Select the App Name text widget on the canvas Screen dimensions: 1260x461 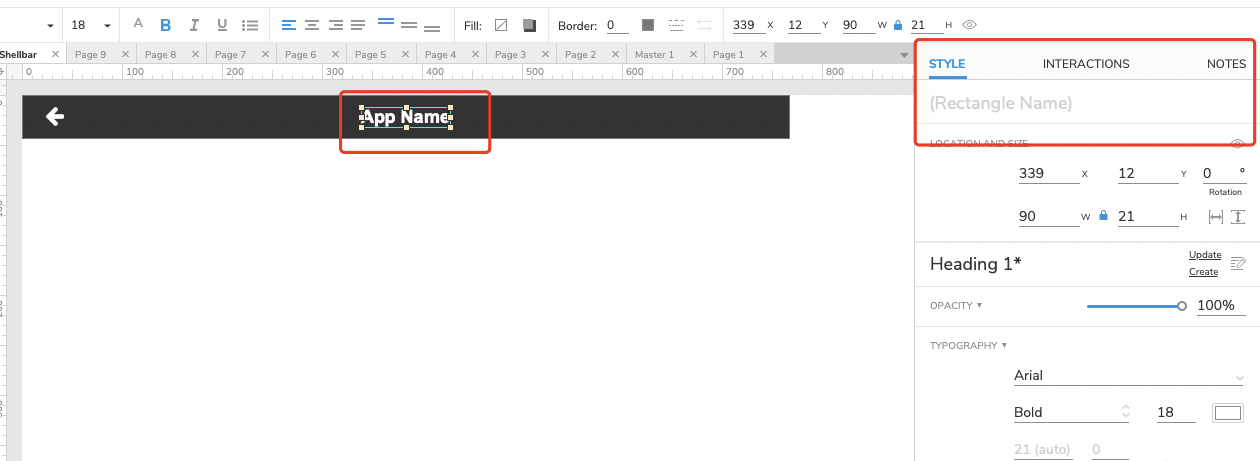click(x=406, y=117)
